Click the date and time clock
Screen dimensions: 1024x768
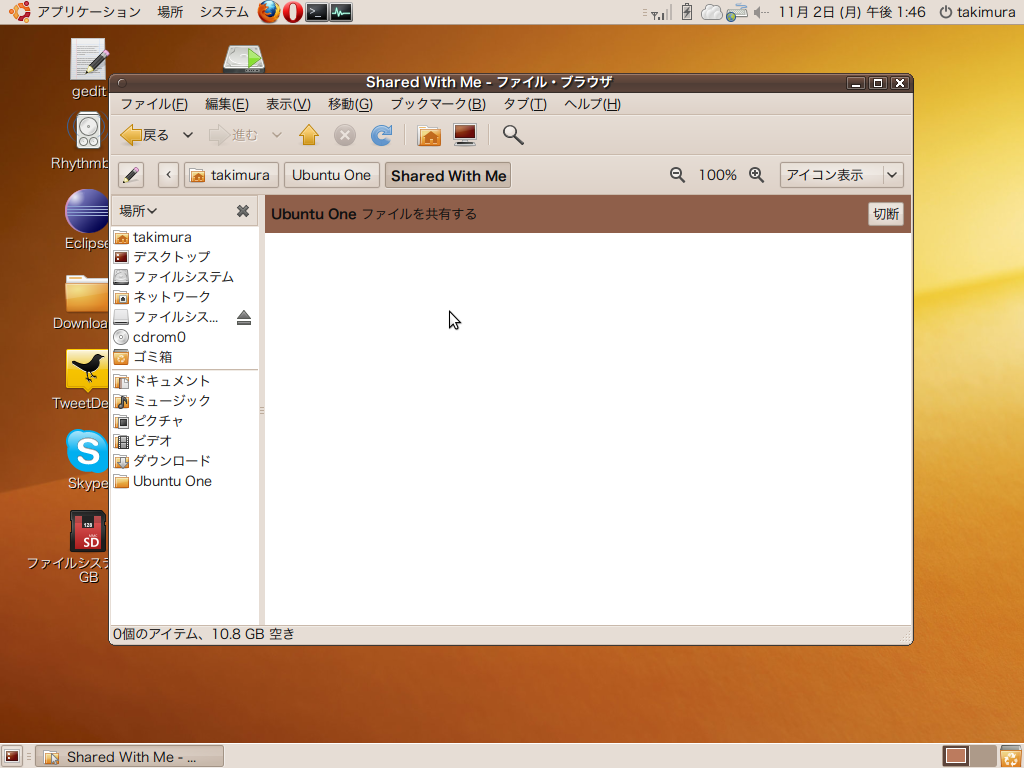(852, 12)
